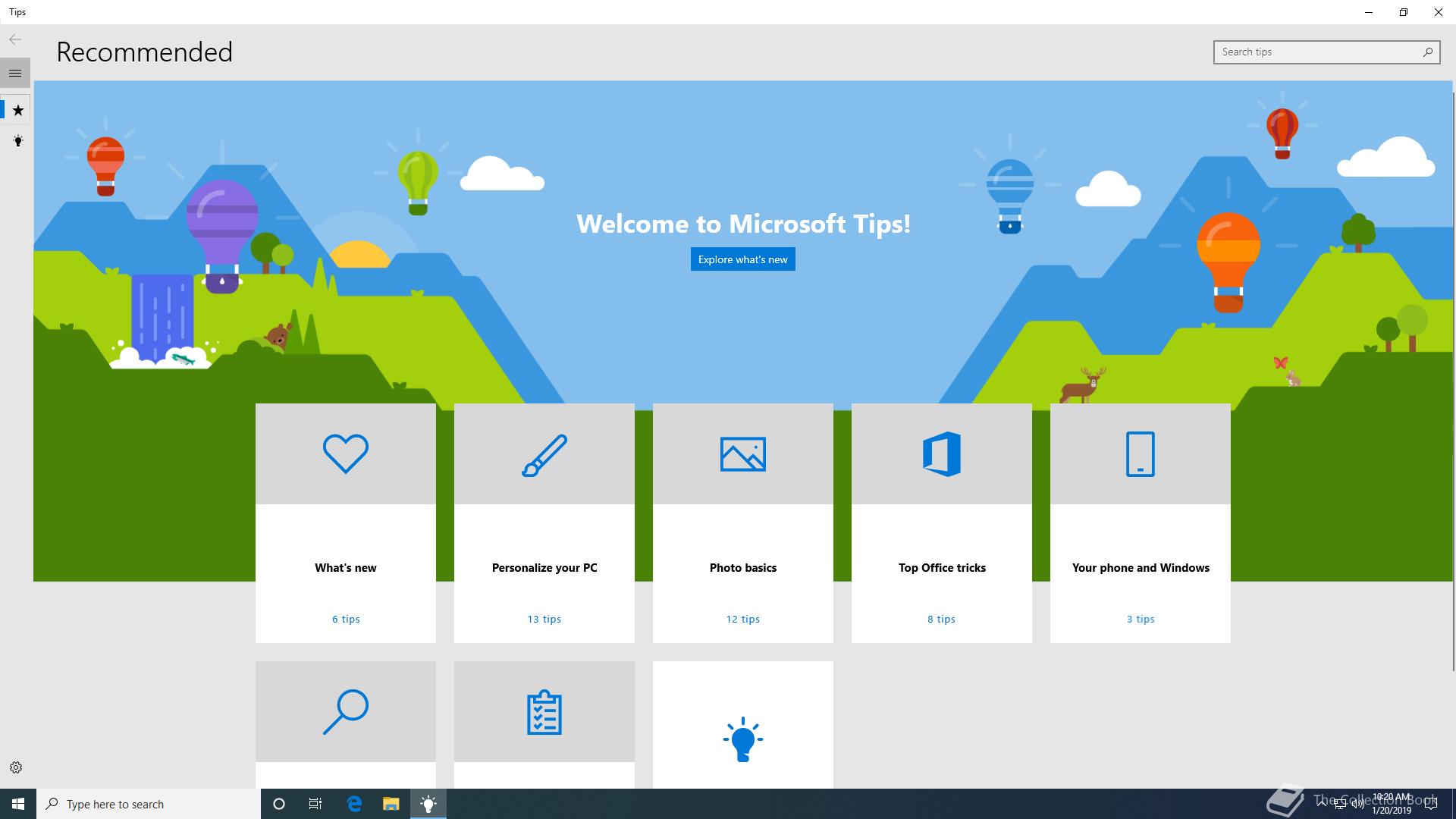The width and height of the screenshot is (1456, 819).
Task: Click the clipboard checklist icon card
Action: (x=544, y=711)
